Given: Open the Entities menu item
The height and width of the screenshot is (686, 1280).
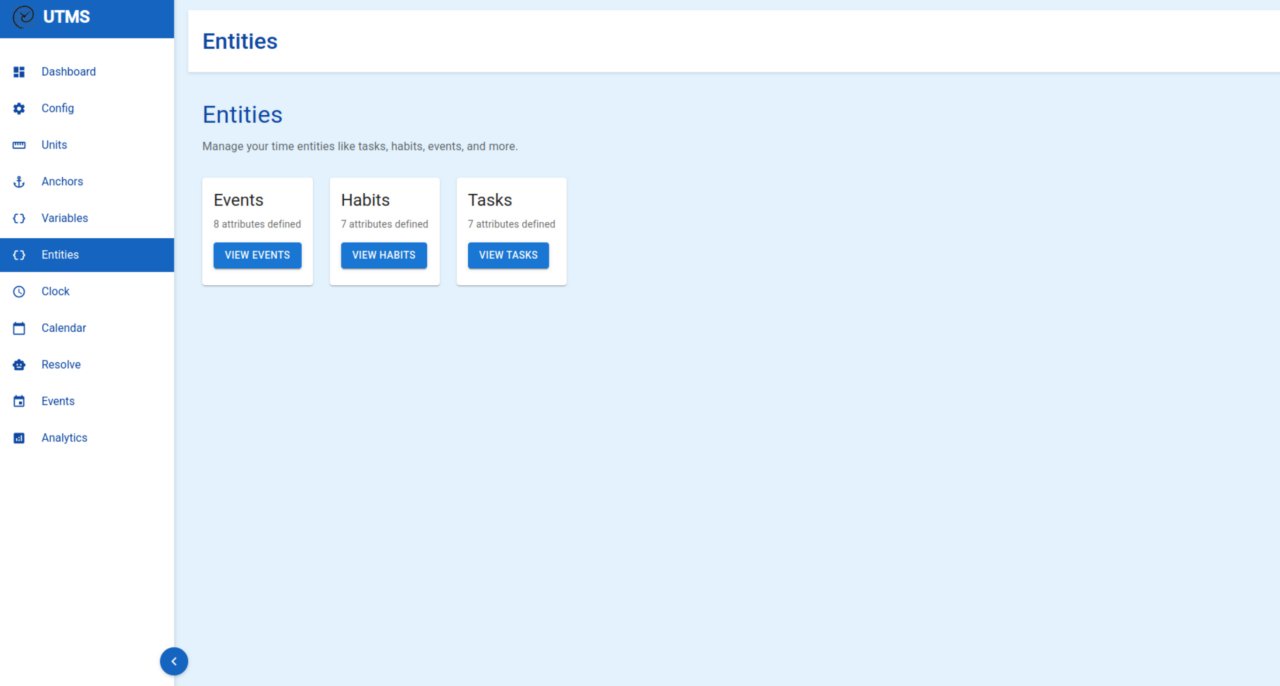Looking at the screenshot, I should pos(60,255).
